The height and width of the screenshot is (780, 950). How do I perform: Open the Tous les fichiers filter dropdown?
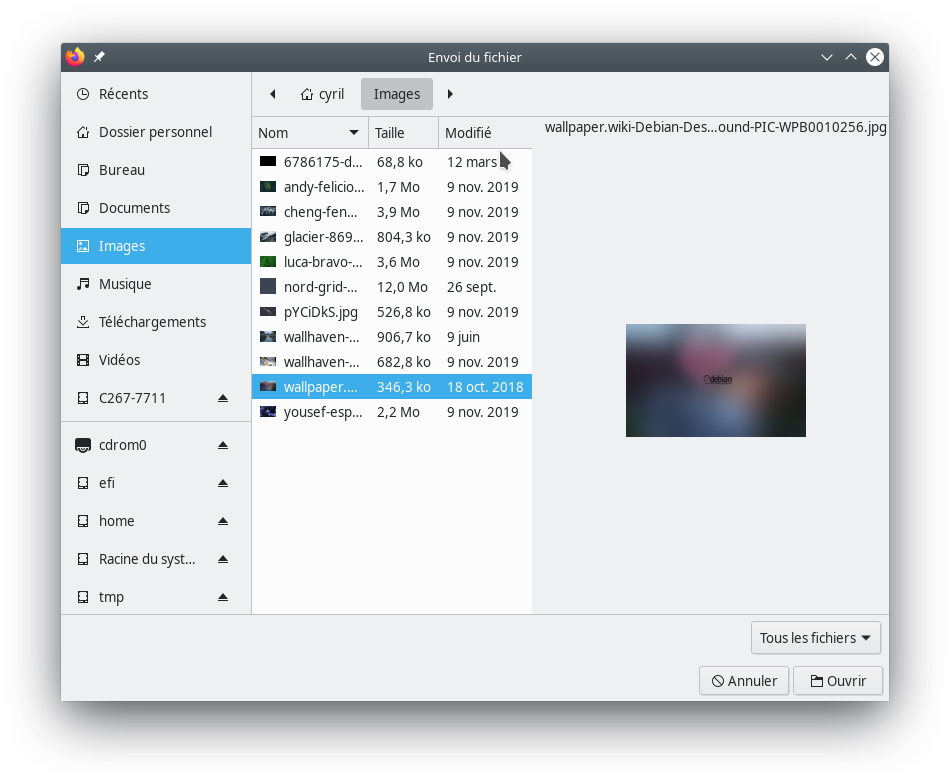(815, 638)
